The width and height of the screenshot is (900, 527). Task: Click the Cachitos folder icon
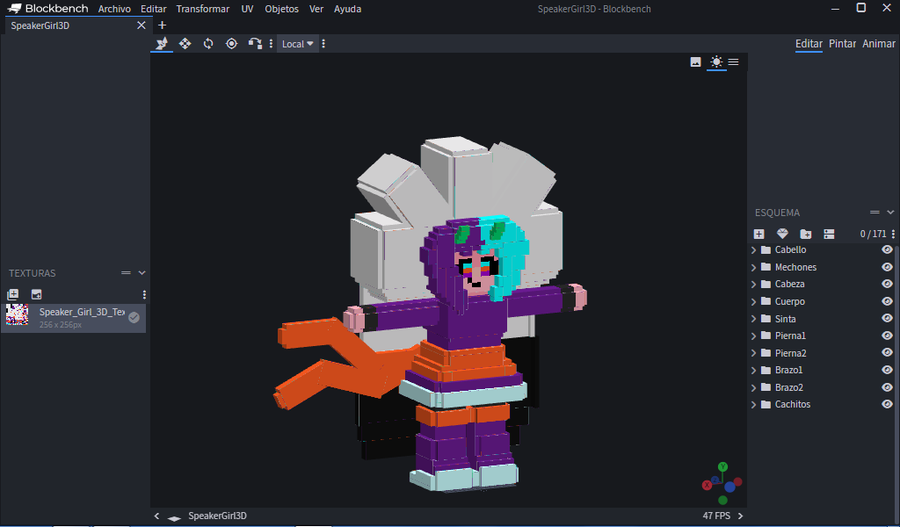[x=766, y=404]
